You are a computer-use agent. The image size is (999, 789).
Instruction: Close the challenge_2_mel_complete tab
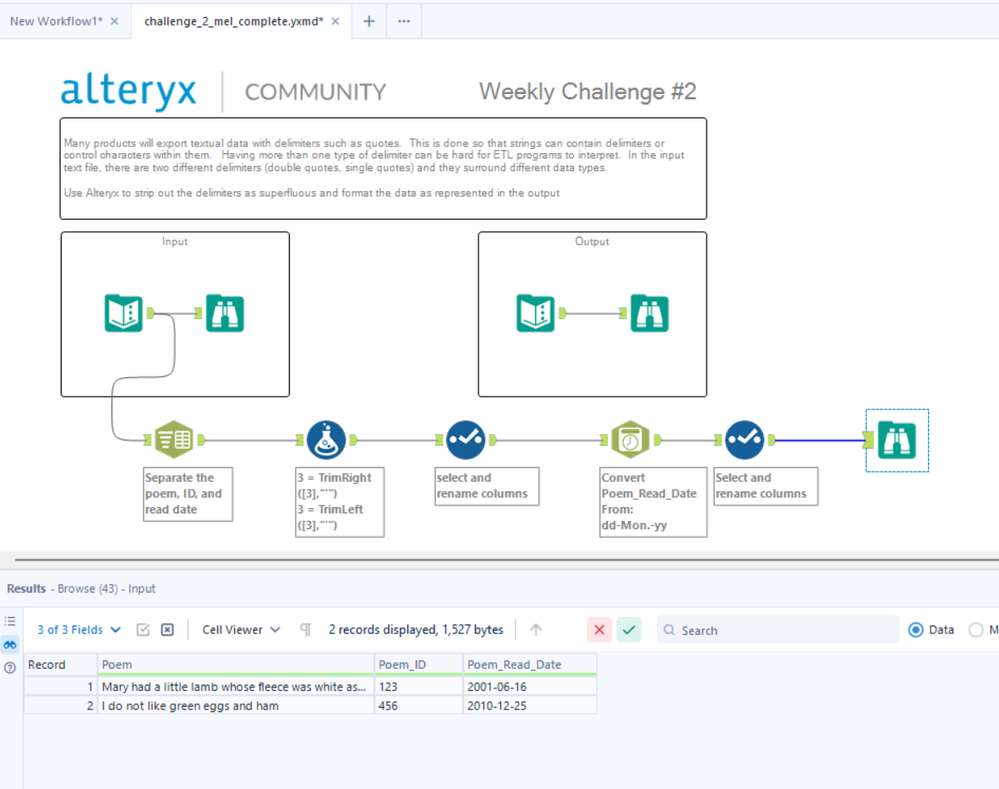click(x=336, y=21)
